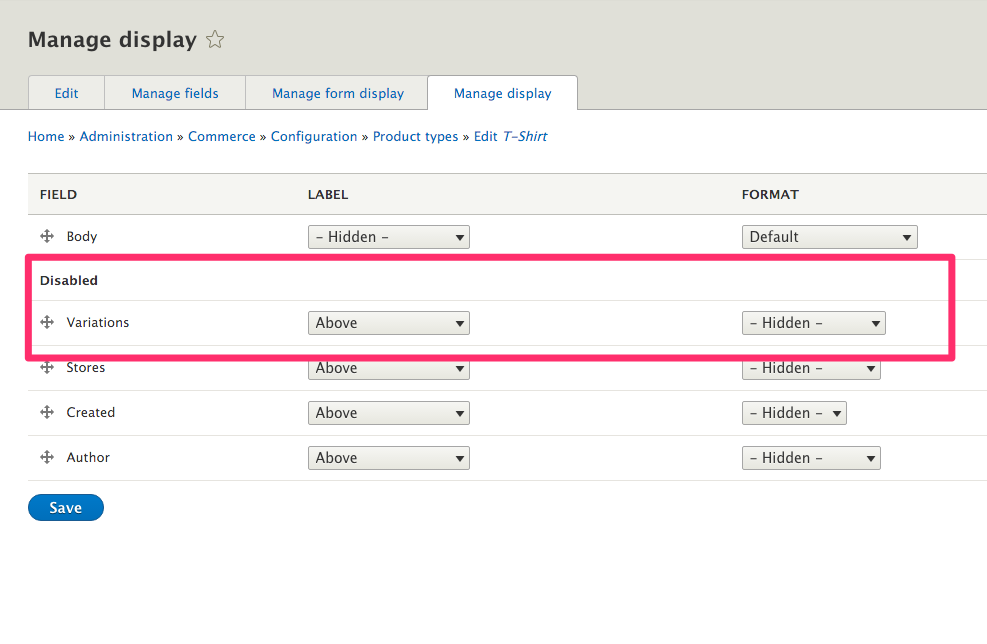Open the Stores label dropdown
The image size is (987, 644).
pos(388,367)
